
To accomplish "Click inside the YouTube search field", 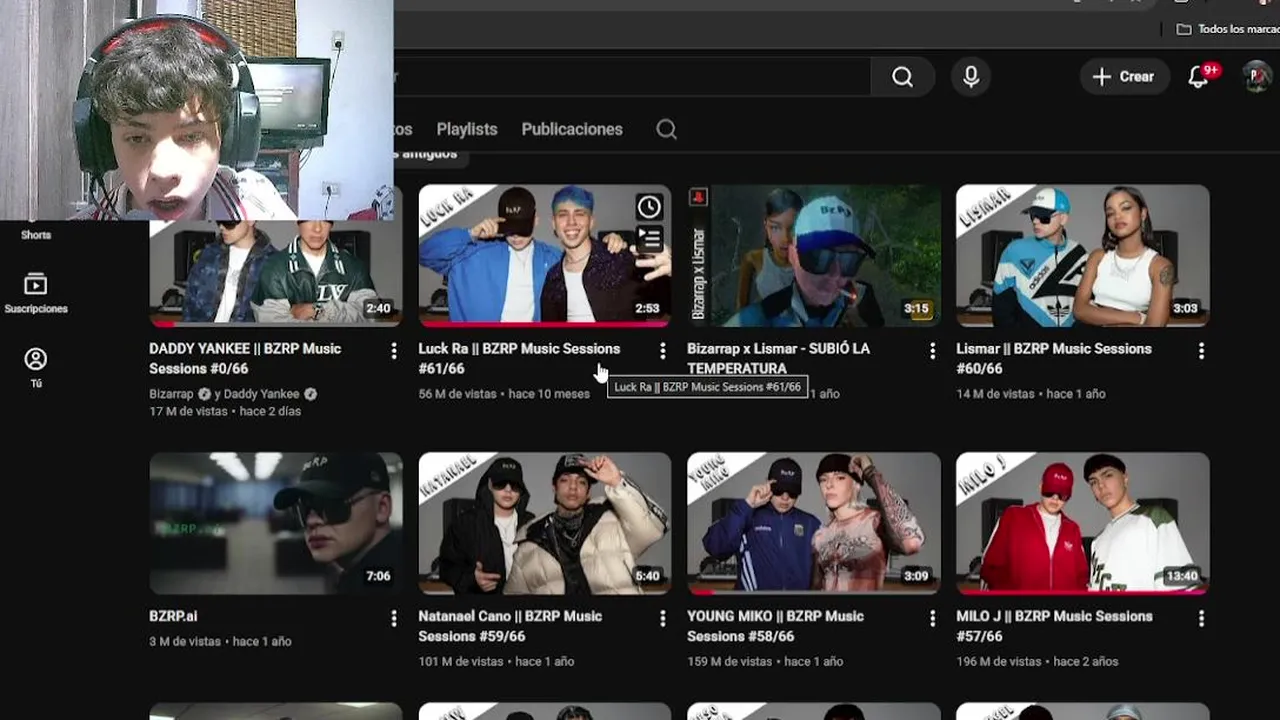I will click(x=630, y=77).
